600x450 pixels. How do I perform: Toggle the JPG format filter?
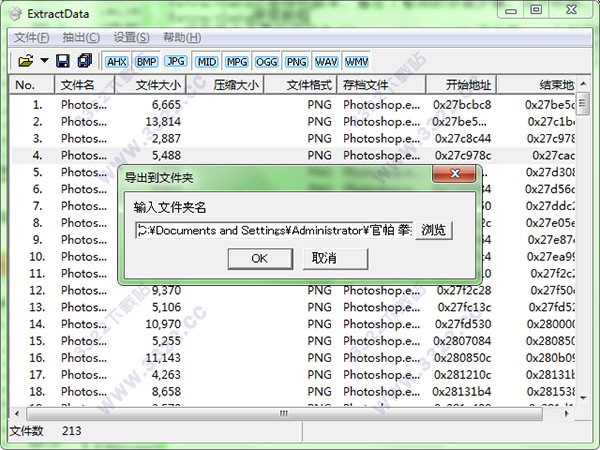(176, 61)
